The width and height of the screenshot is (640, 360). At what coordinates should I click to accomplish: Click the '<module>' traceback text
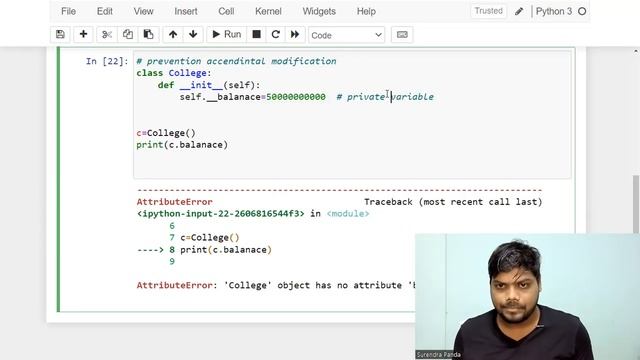click(x=348, y=213)
